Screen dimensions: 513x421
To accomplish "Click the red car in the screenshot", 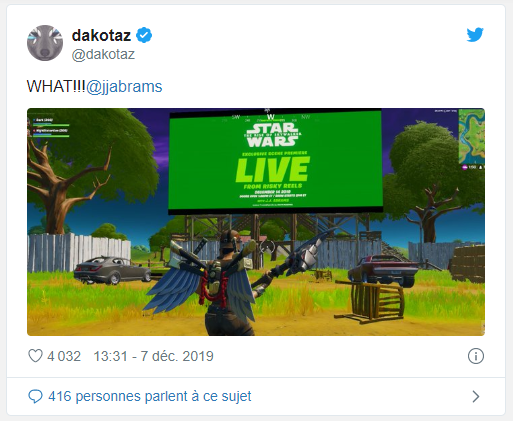I will 383,270.
